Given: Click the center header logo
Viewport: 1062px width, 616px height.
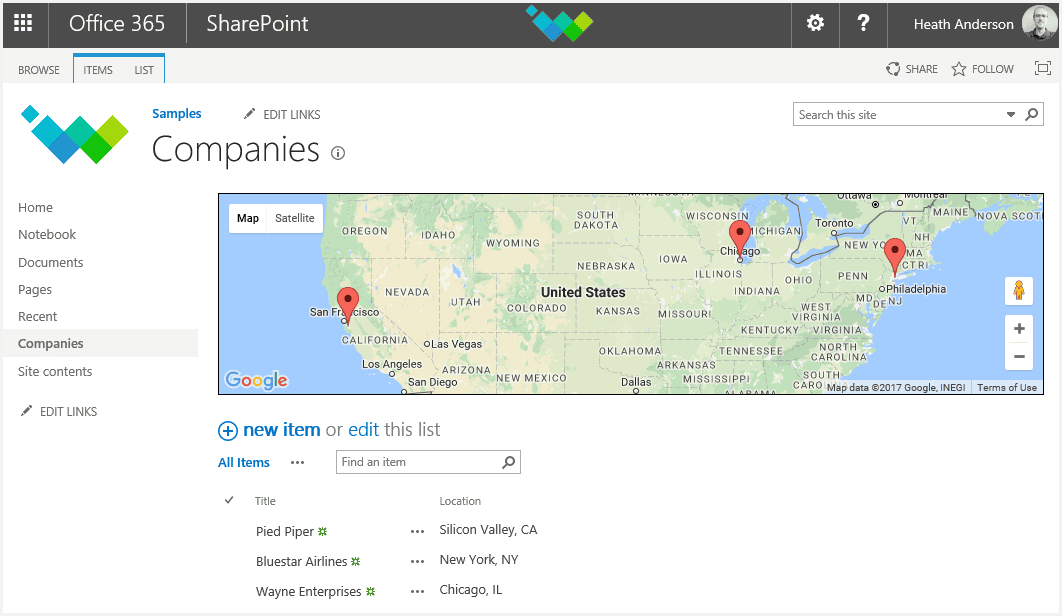Looking at the screenshot, I should point(559,24).
